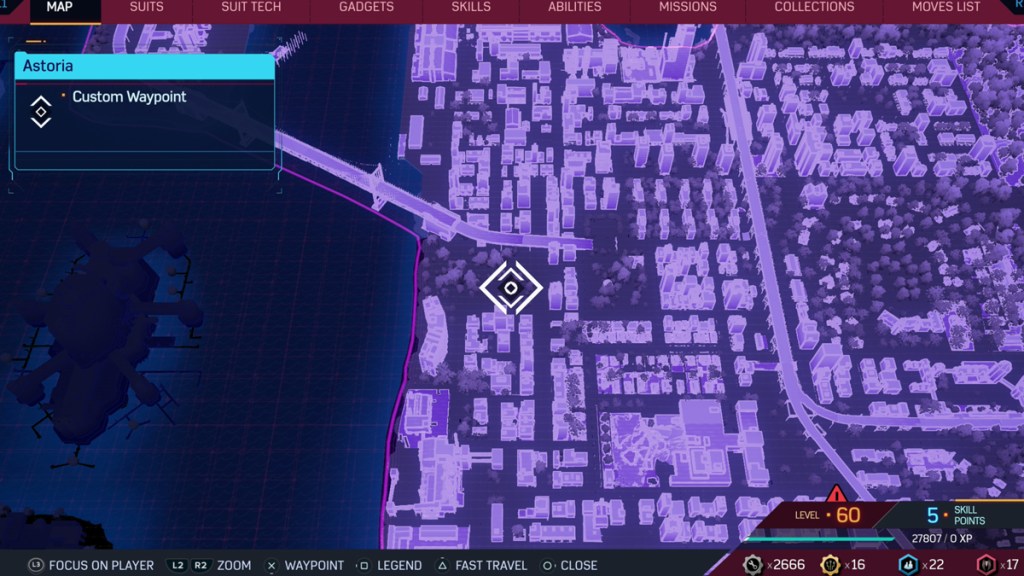The height and width of the screenshot is (576, 1024).
Task: Select the Abilities tab
Action: tap(574, 7)
